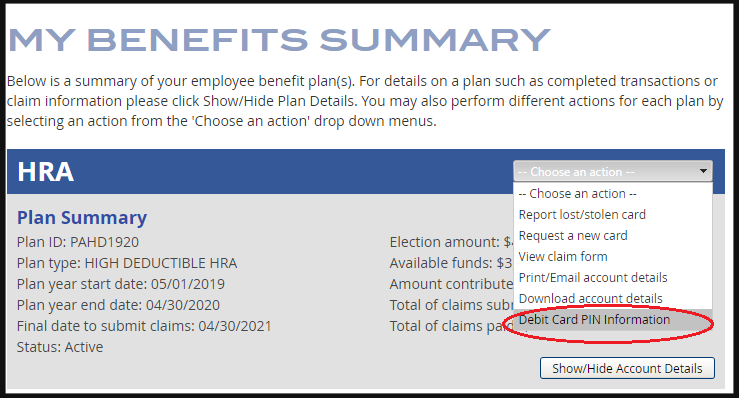The height and width of the screenshot is (398, 739).
Task: Click the 'Plan year start date' line
Action: coord(121,284)
